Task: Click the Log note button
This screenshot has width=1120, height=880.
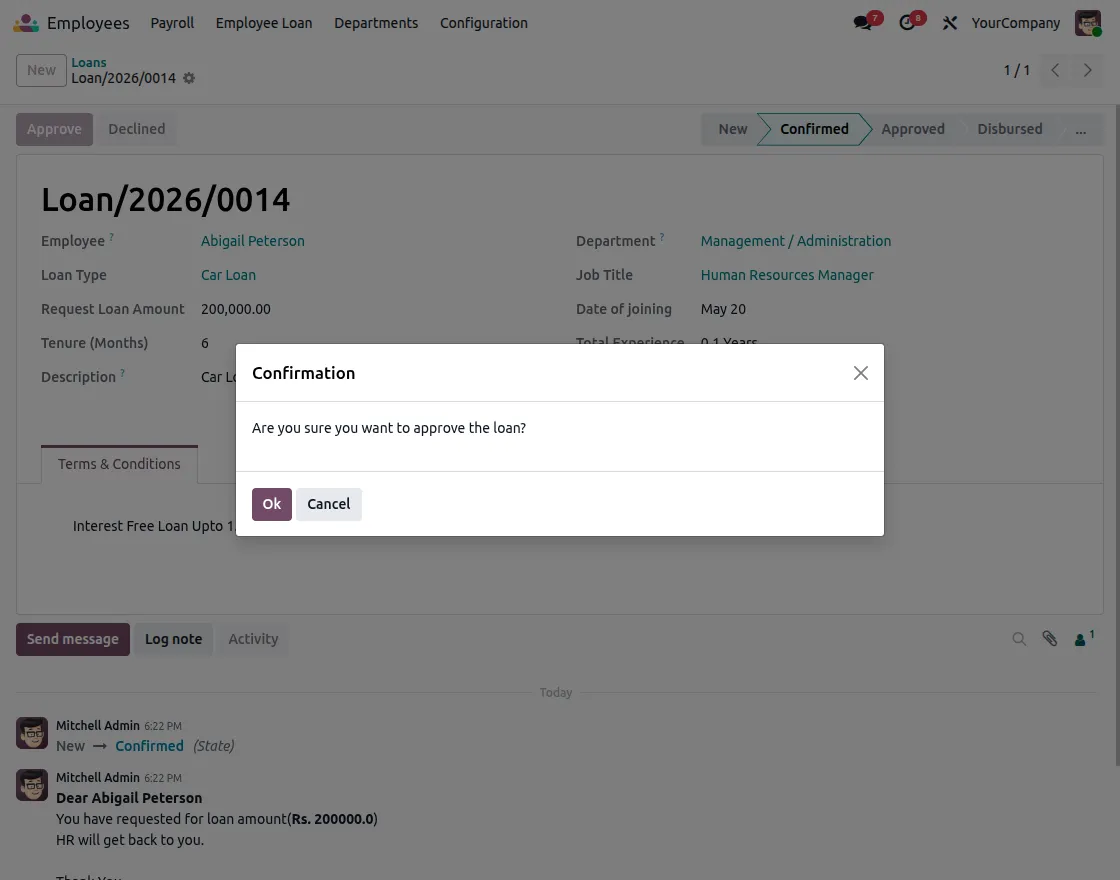Action: point(174,639)
